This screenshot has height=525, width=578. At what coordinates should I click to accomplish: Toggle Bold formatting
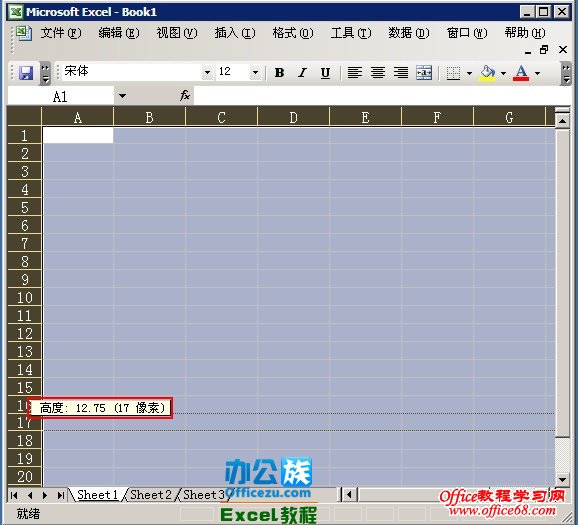point(279,73)
